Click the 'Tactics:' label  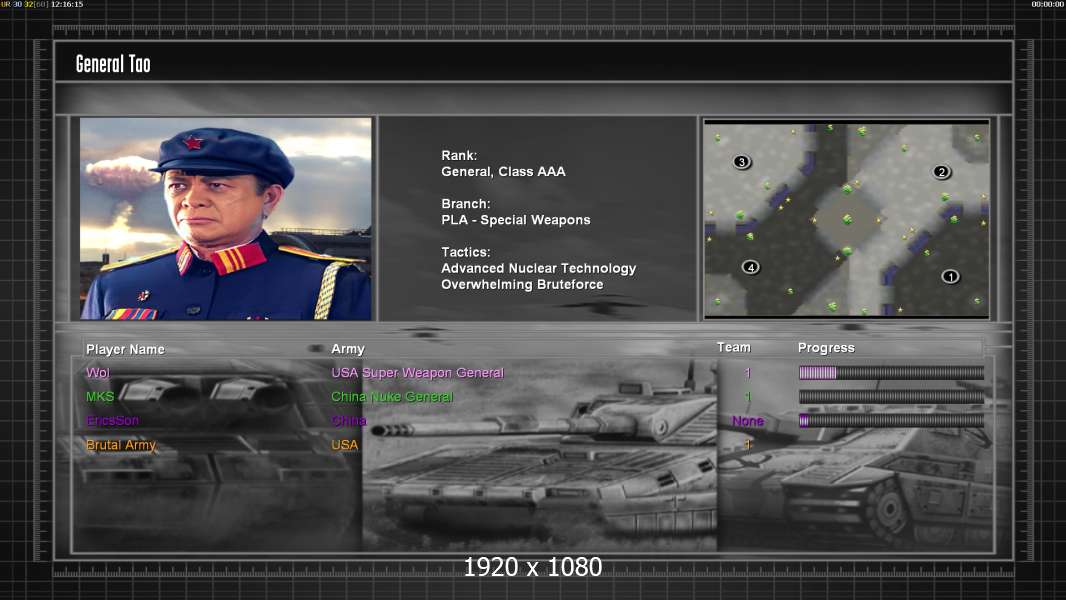(466, 251)
